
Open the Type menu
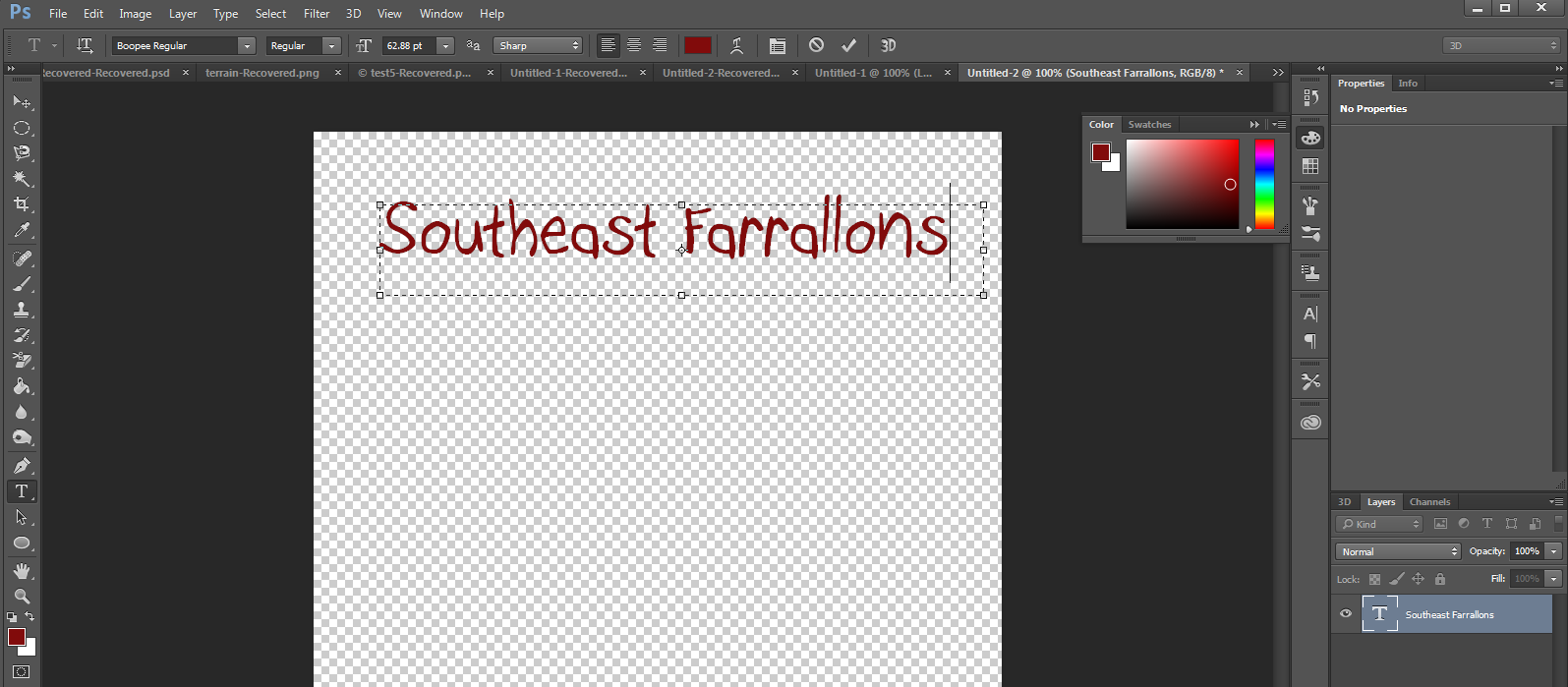tap(226, 14)
